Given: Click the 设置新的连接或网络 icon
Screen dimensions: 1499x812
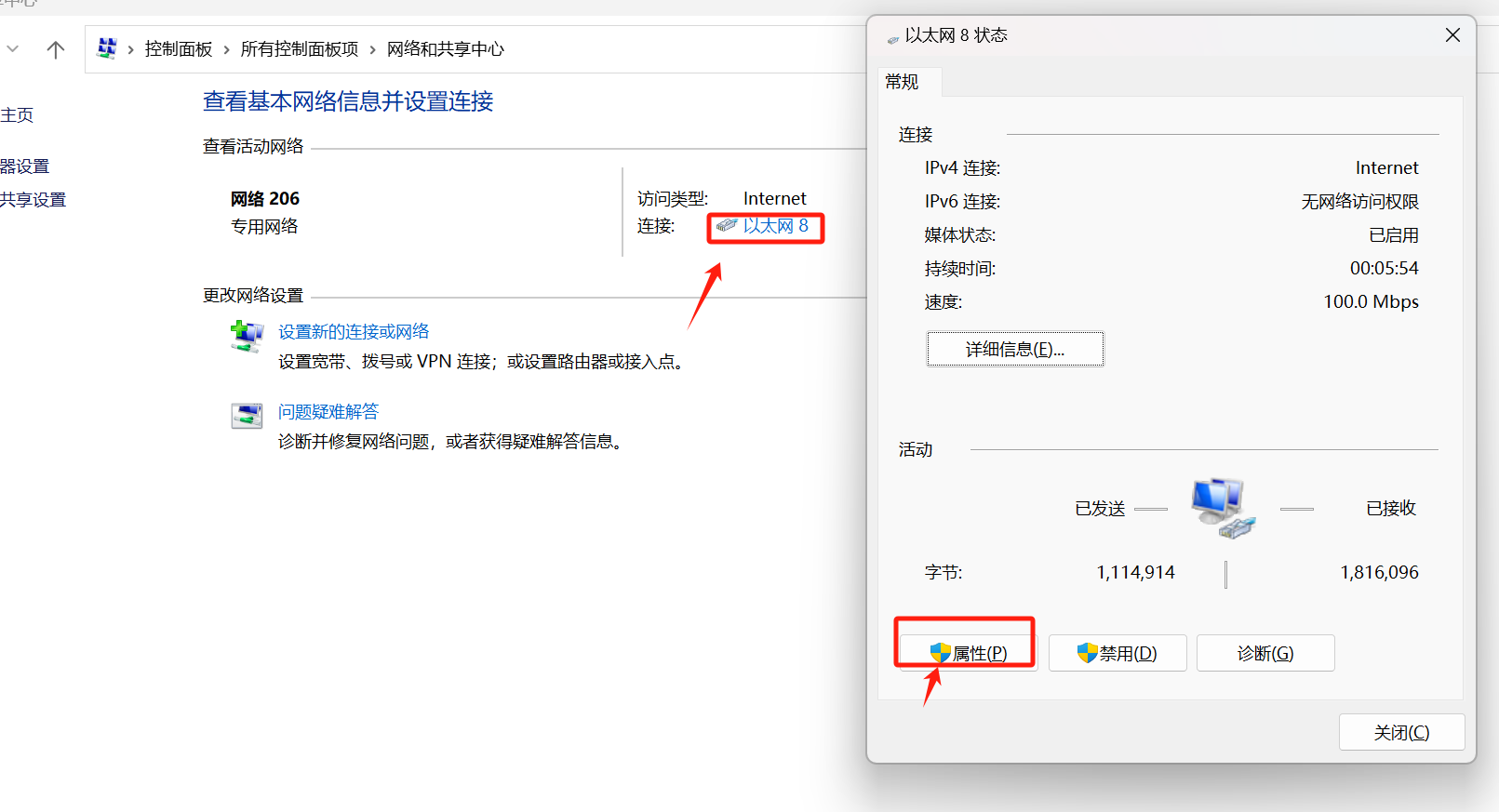Looking at the screenshot, I should click(247, 336).
